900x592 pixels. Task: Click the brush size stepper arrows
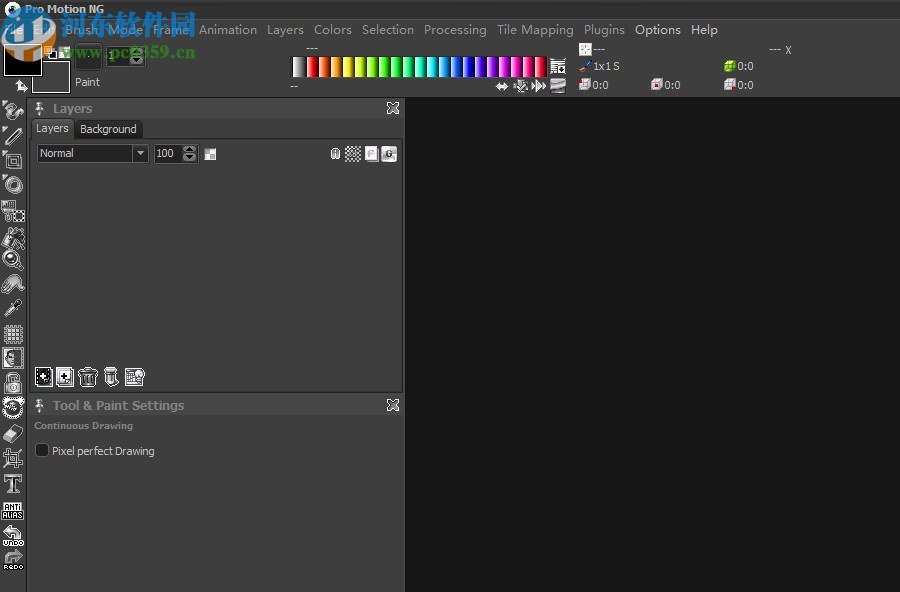(x=136, y=56)
